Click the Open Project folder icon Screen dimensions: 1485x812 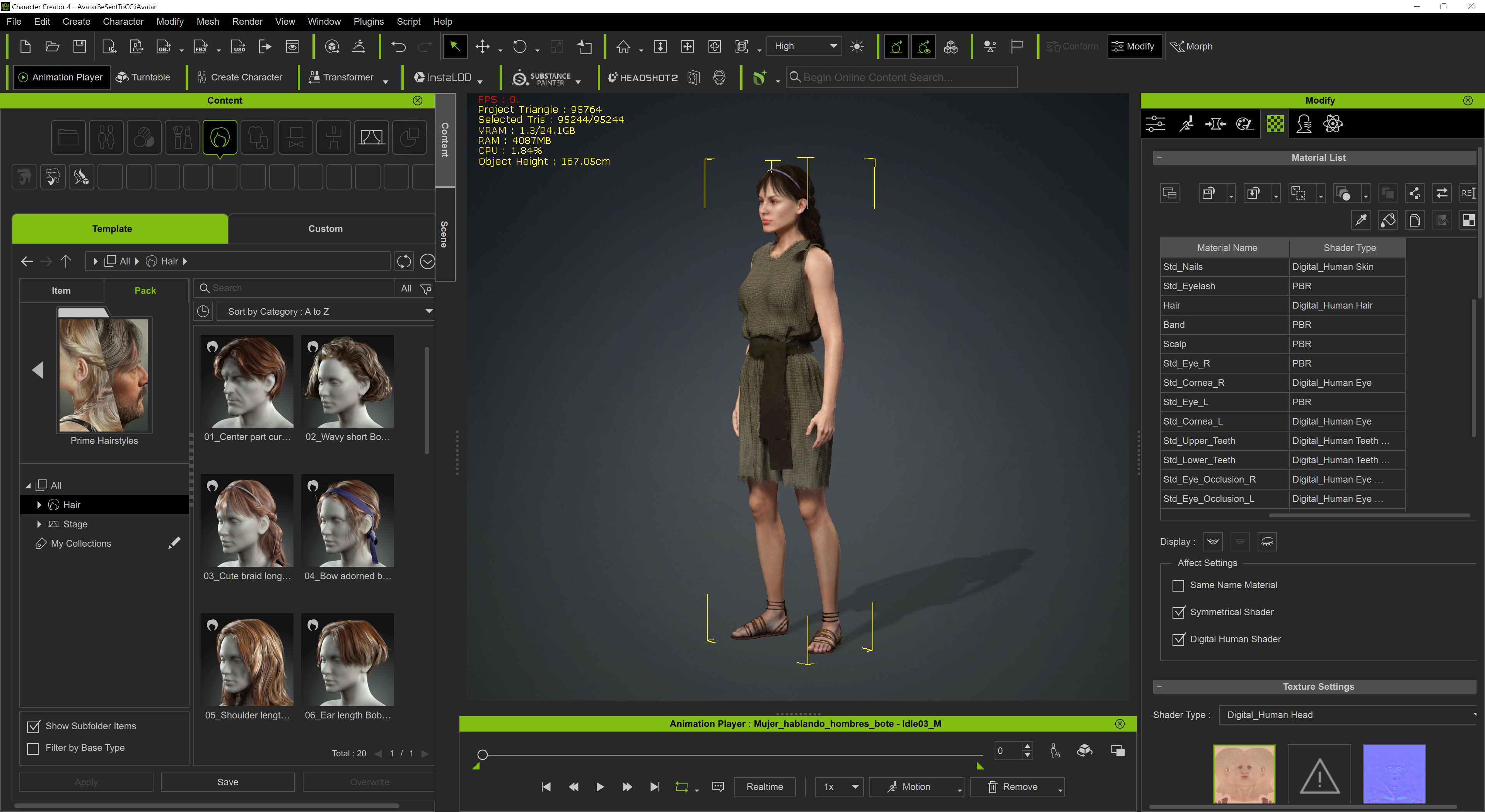coord(53,46)
